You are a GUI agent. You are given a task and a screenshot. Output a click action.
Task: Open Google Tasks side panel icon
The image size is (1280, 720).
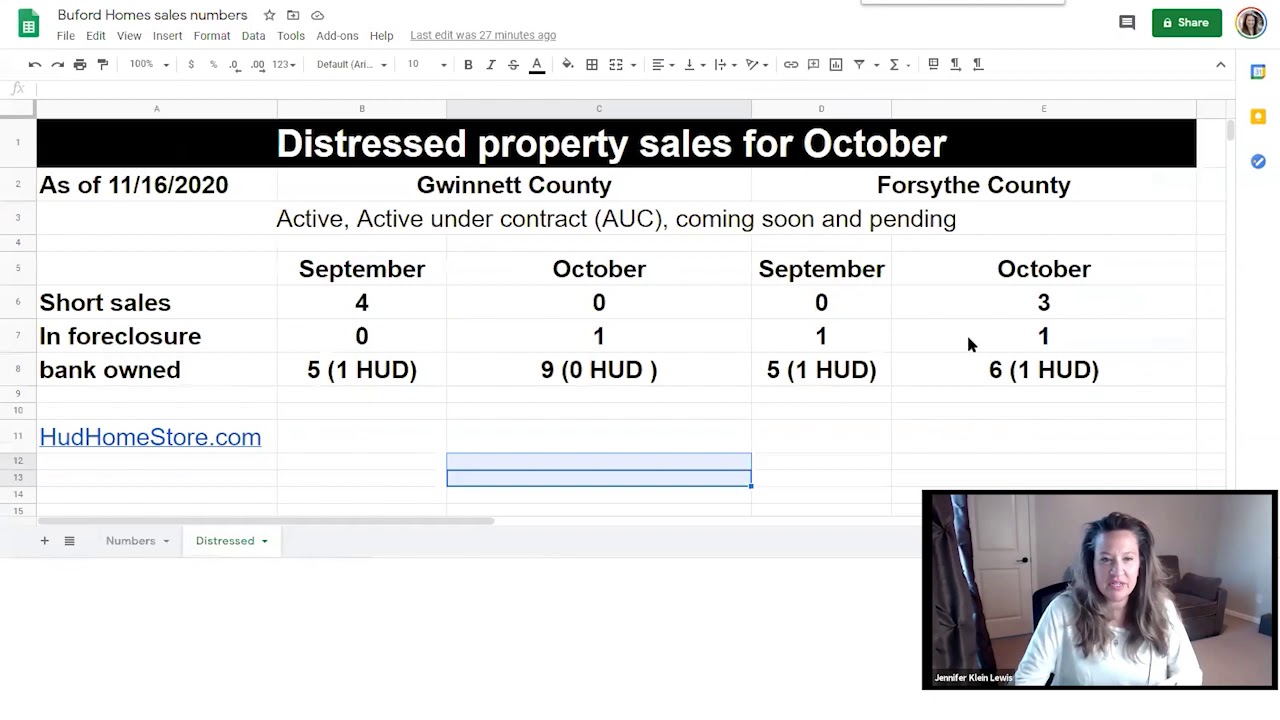1258,161
